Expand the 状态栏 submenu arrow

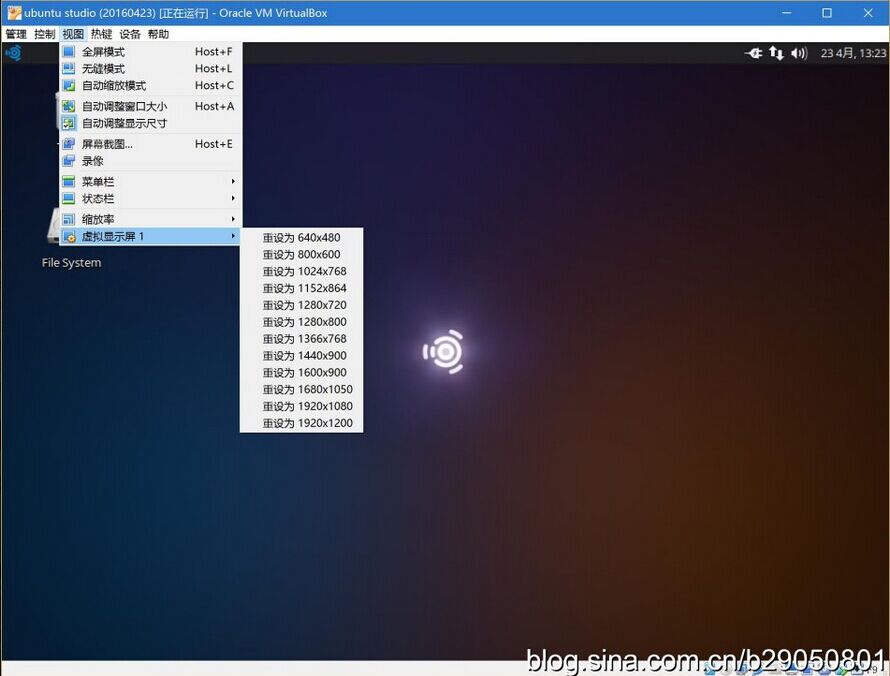(x=233, y=199)
